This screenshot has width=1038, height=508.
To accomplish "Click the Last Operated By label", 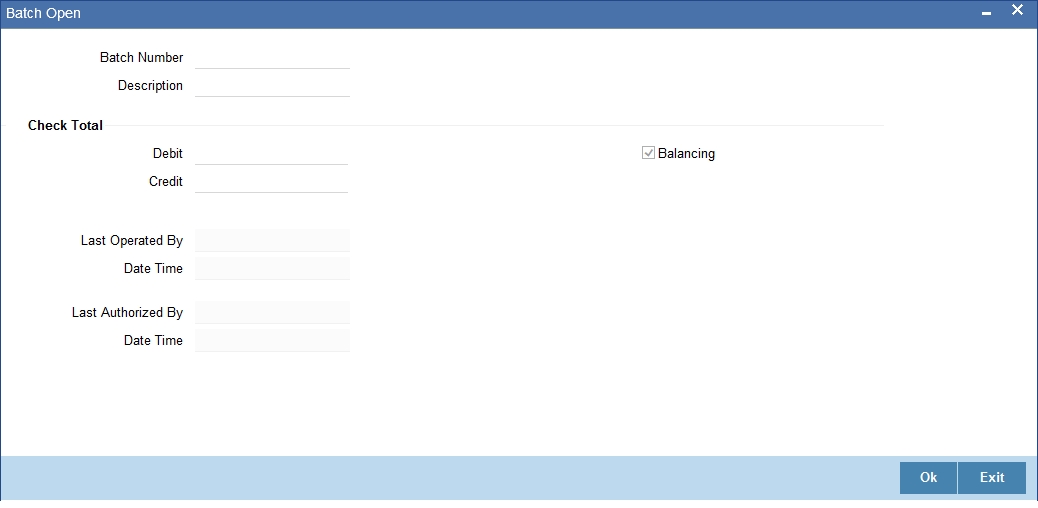I will [132, 240].
